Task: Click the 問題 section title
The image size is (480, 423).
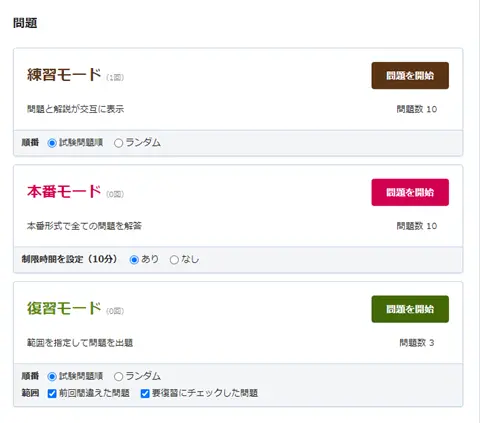Action: pyautogui.click(x=25, y=23)
